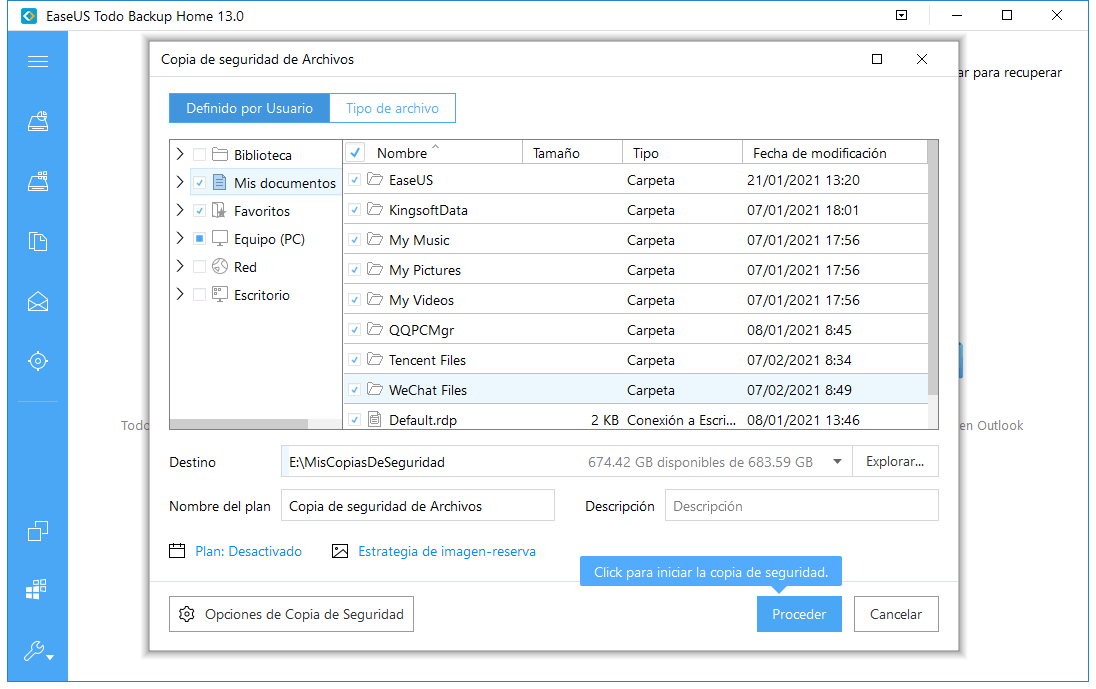Click the Tipo column header
This screenshot has width=1096, height=689.
tap(682, 152)
